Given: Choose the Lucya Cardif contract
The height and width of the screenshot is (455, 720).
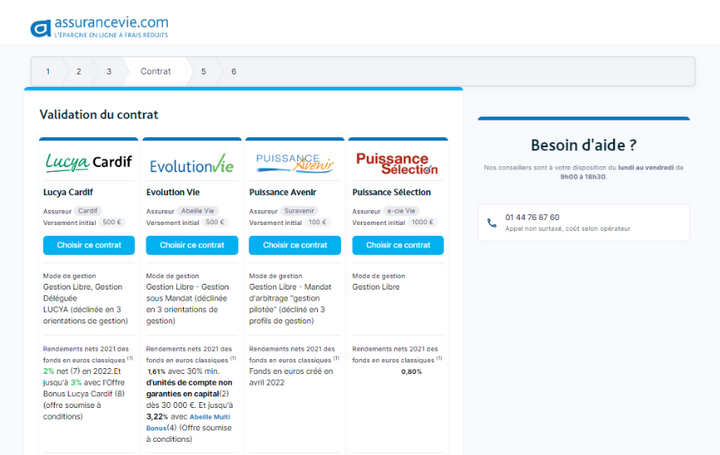Looking at the screenshot, I should pyautogui.click(x=89, y=245).
